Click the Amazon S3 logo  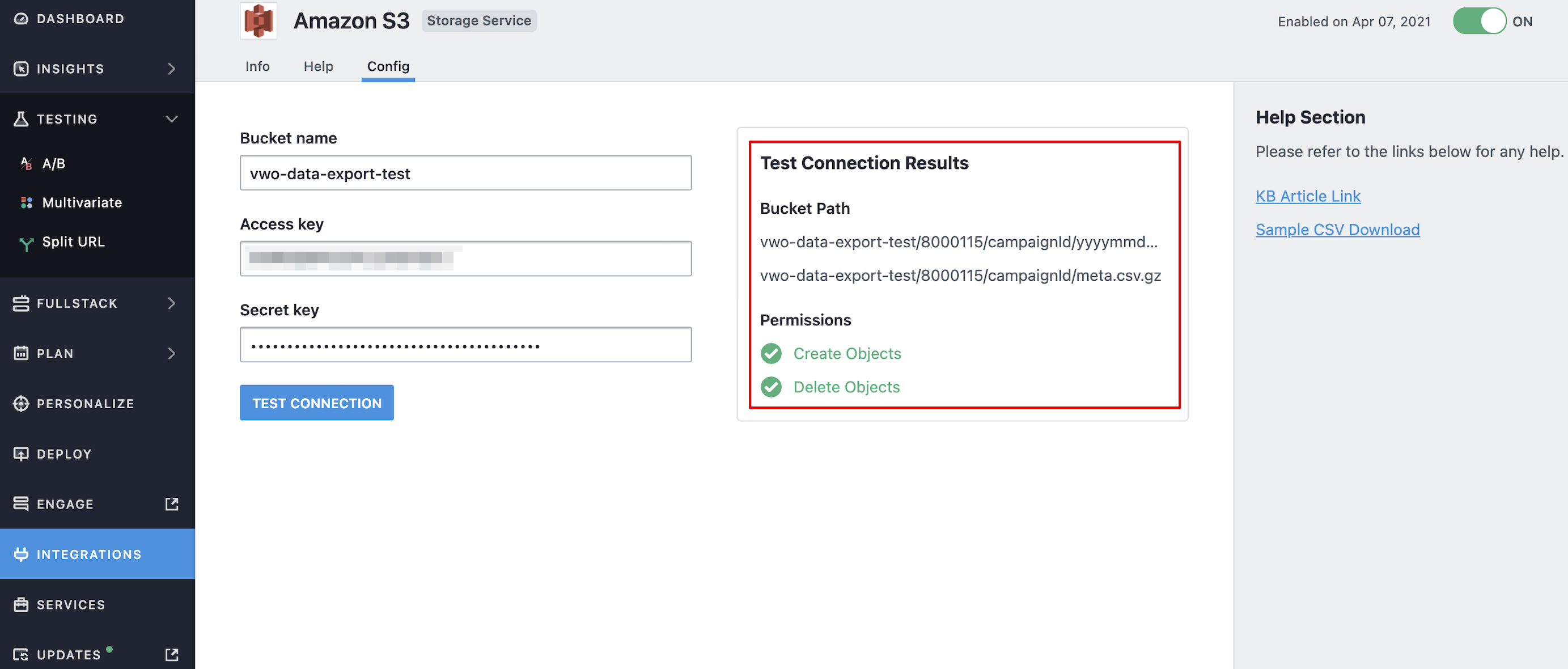pos(258,21)
